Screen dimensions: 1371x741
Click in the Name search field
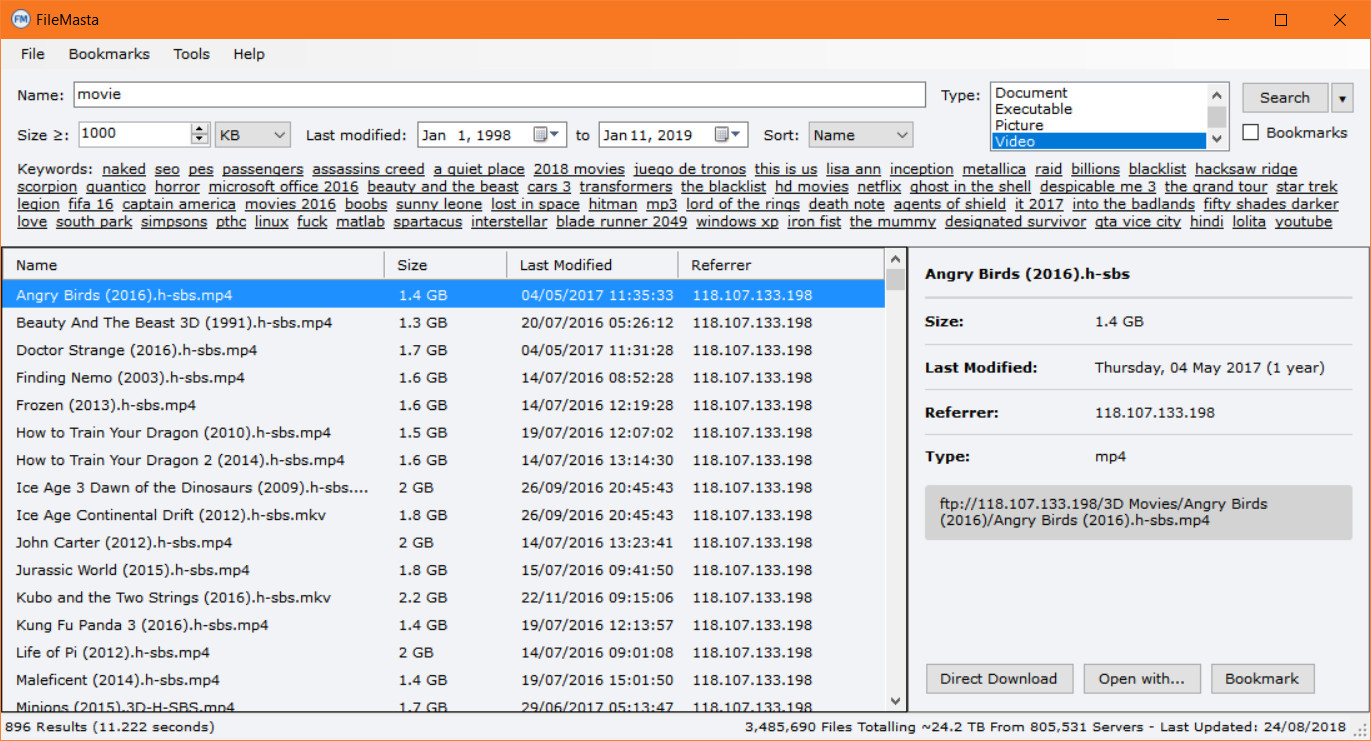click(x=498, y=95)
